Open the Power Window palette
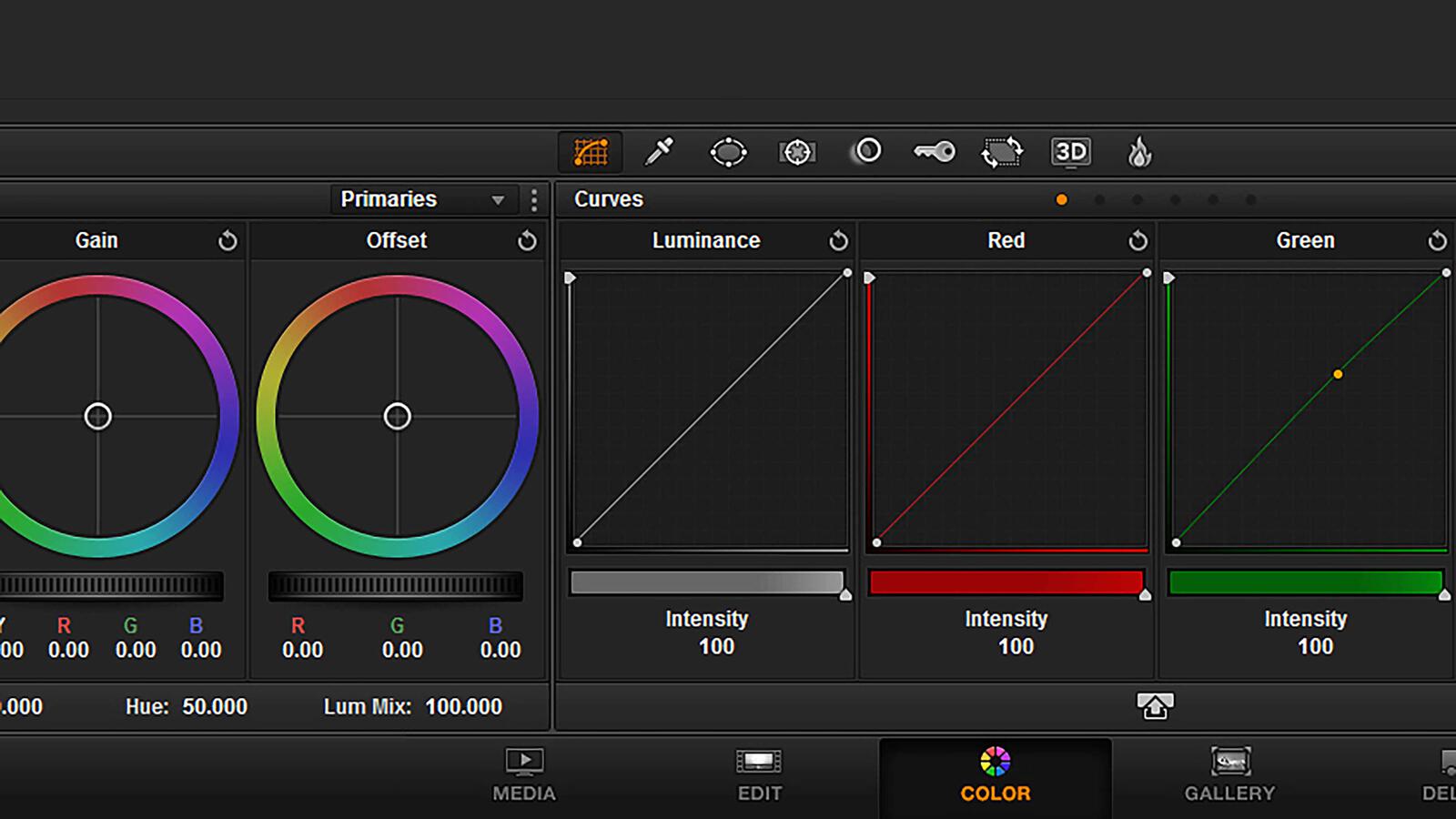The image size is (1456, 819). (728, 152)
